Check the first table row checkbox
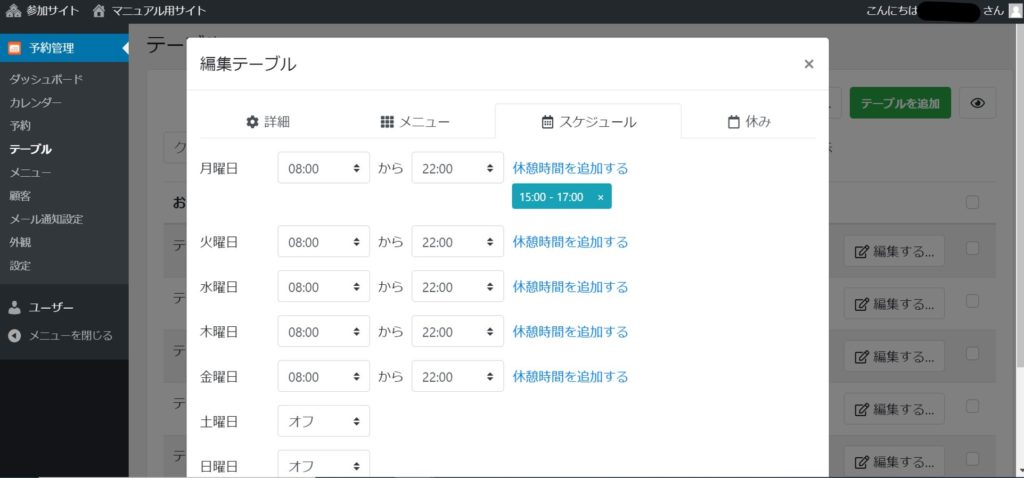This screenshot has height=478, width=1024. 972,249
